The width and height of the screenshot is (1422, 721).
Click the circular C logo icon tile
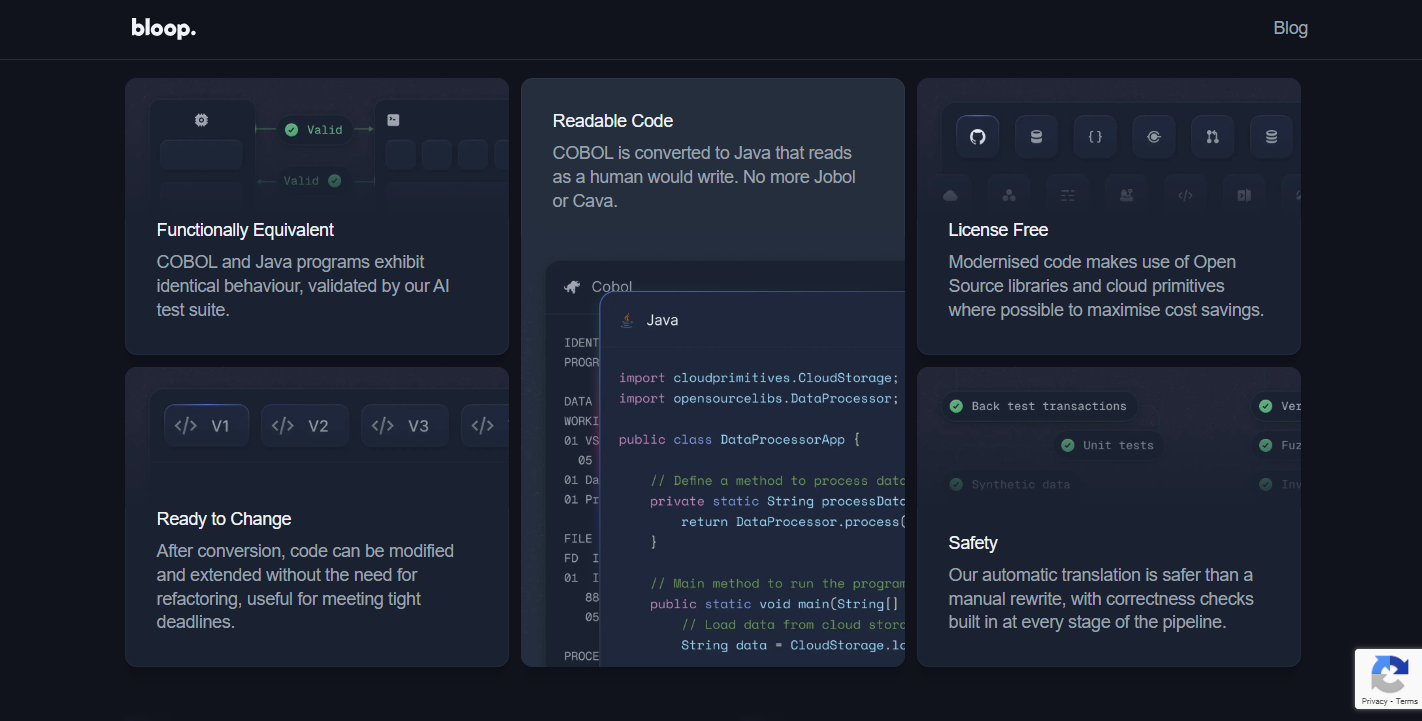click(x=1154, y=137)
